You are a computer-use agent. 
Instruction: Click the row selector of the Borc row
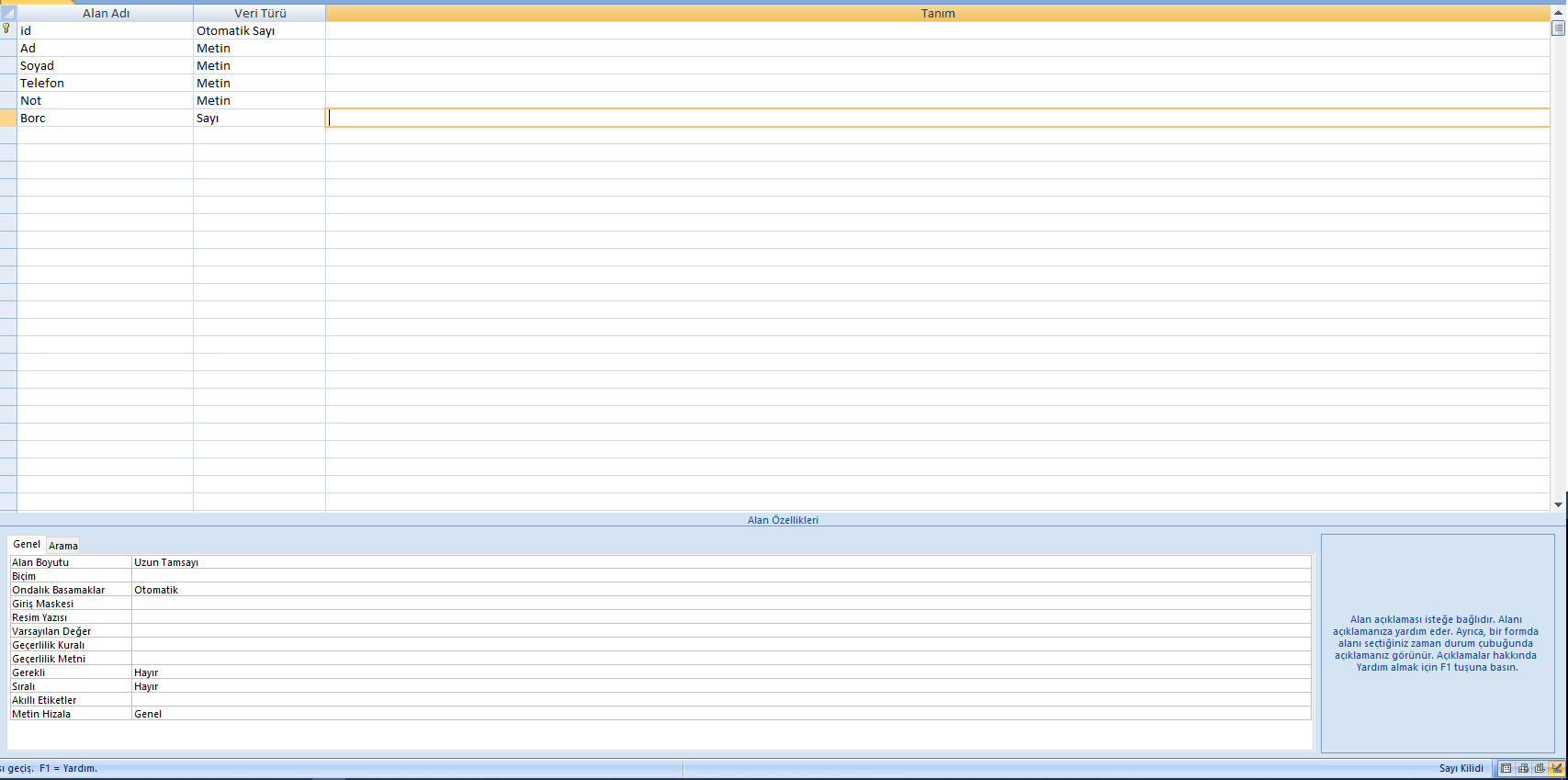point(8,118)
